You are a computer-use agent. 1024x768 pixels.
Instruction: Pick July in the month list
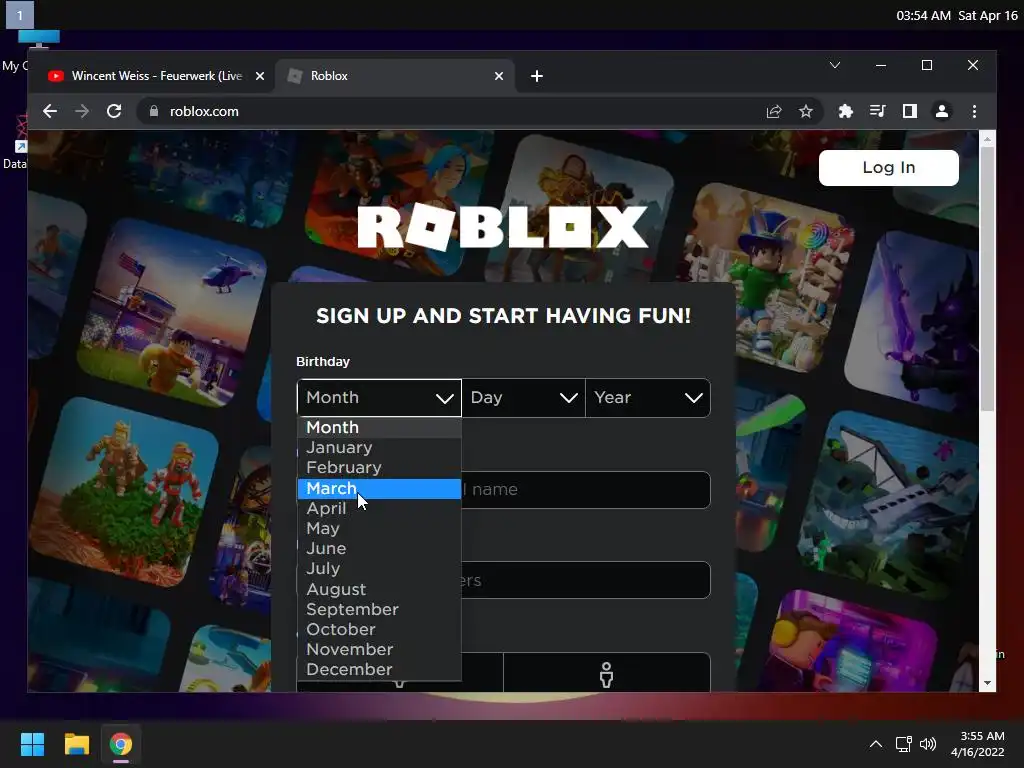click(x=379, y=569)
